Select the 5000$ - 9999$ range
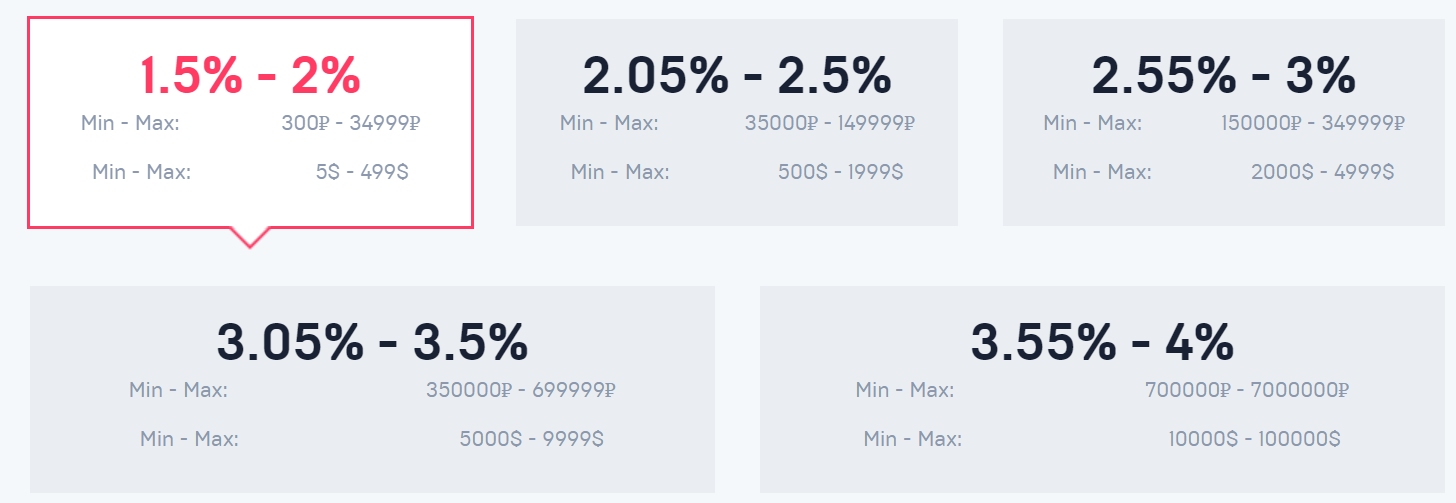The width and height of the screenshot is (1456, 503). point(532,438)
